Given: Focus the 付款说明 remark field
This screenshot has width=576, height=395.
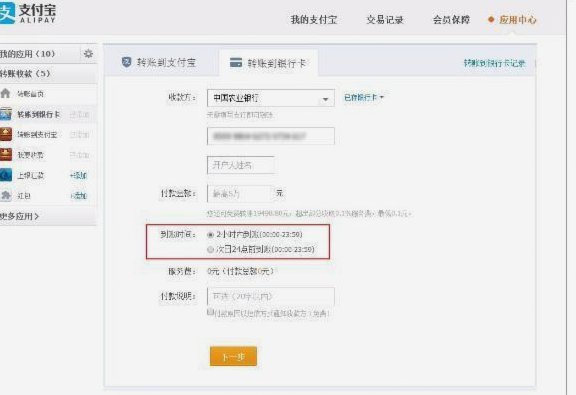Looking at the screenshot, I should coord(271,297).
